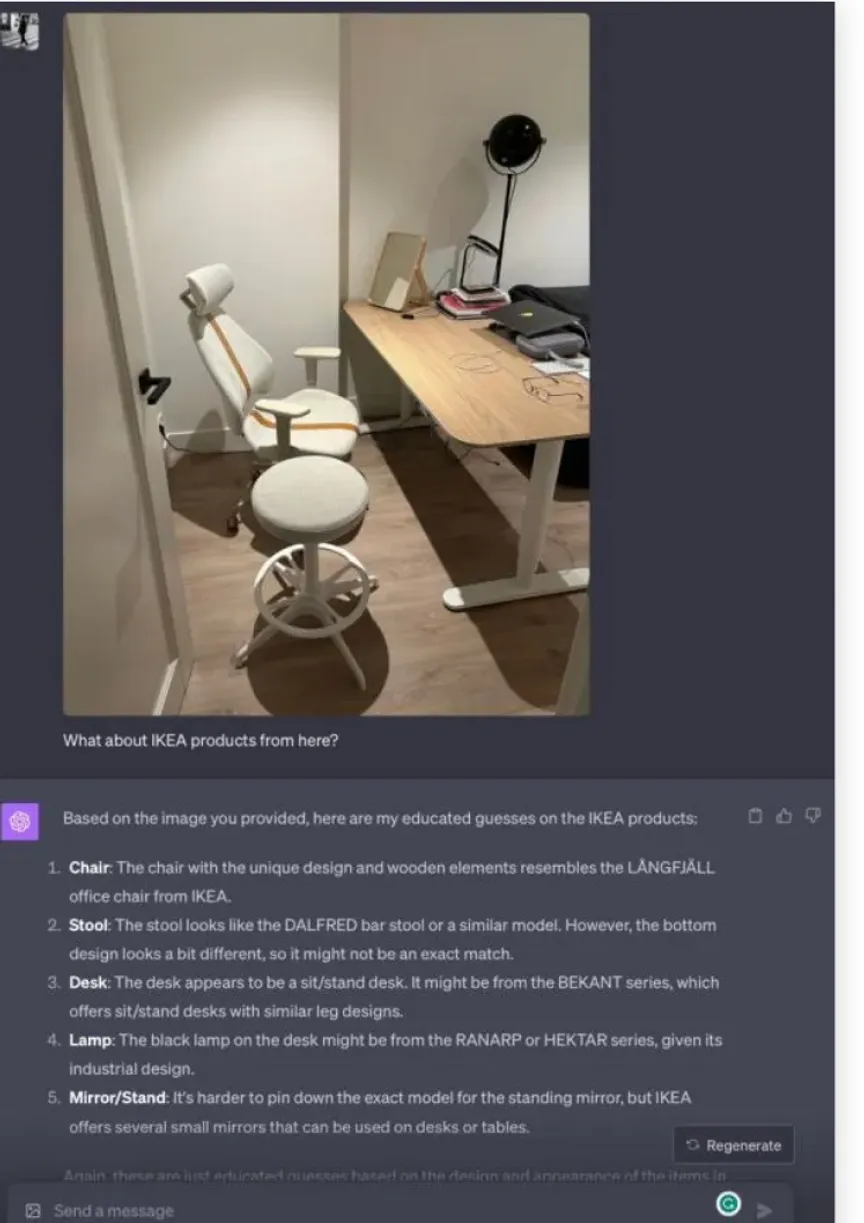Click the Regenerate button
Screen dimensions: 864x1223
coord(734,1145)
